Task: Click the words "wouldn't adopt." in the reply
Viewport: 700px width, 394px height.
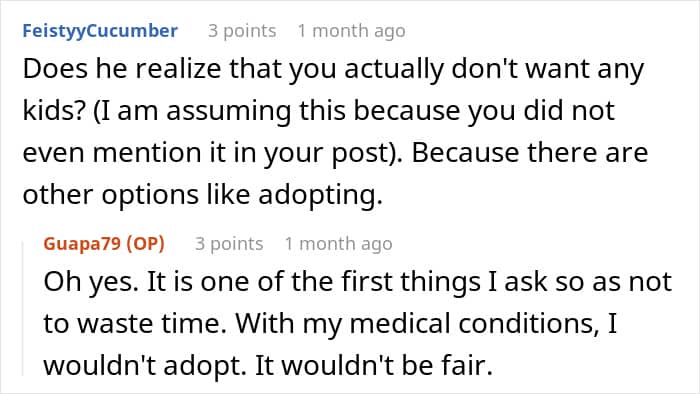Action: click(145, 366)
